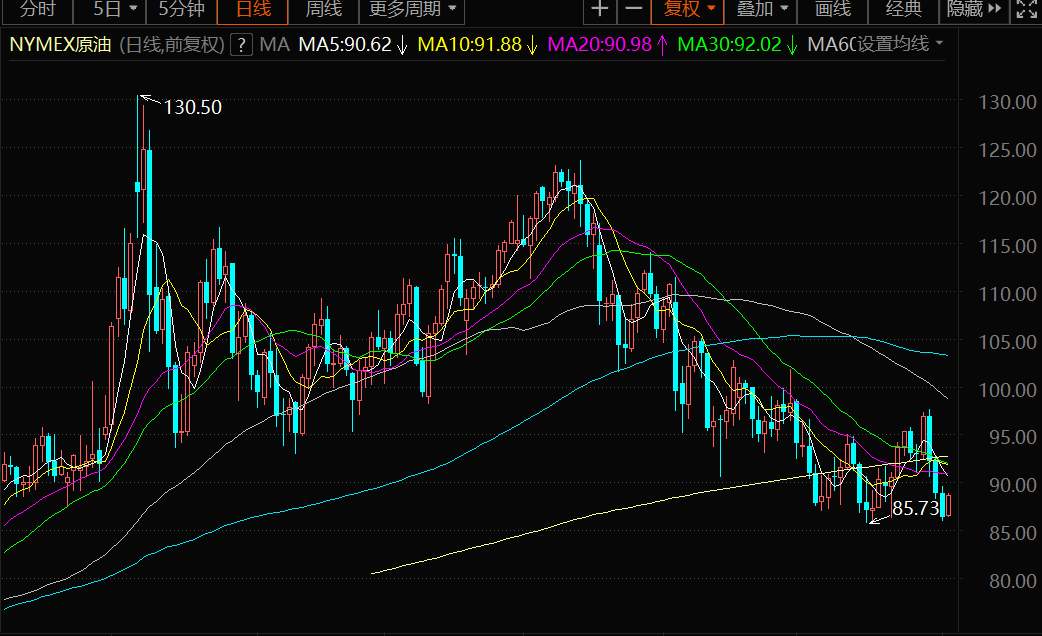Expand the 叠加 overlay dropdown
The width and height of the screenshot is (1042, 636).
point(762,9)
